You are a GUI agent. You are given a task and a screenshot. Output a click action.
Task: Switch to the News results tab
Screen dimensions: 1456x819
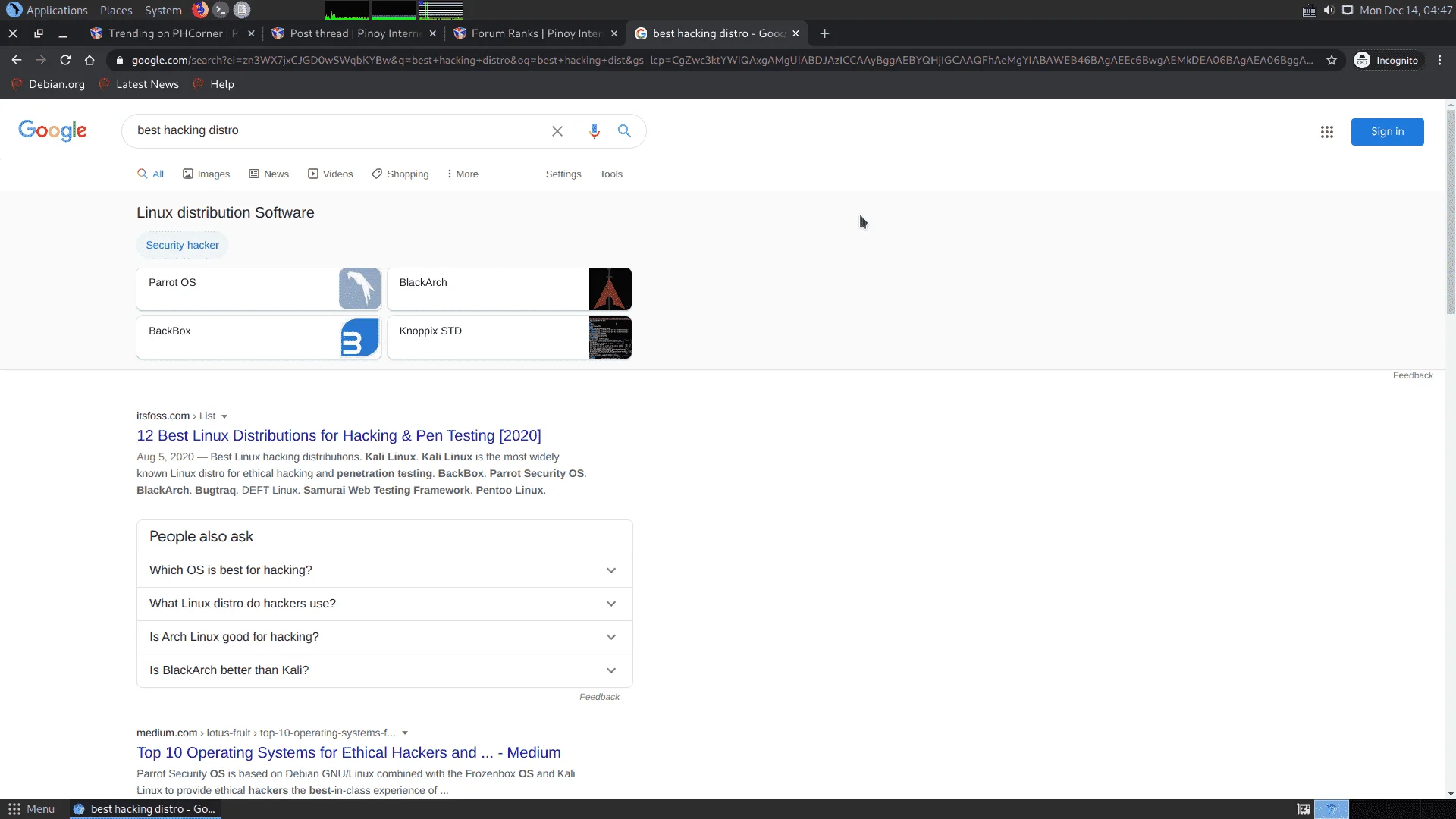tap(269, 174)
